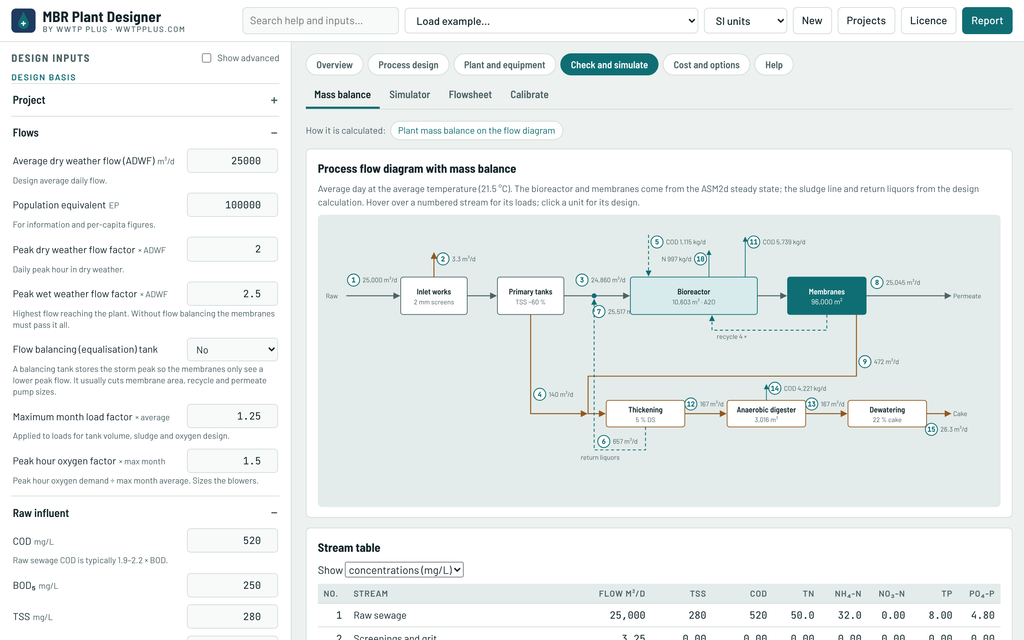Open the SI units dropdown
1024x640 pixels.
click(x=745, y=21)
